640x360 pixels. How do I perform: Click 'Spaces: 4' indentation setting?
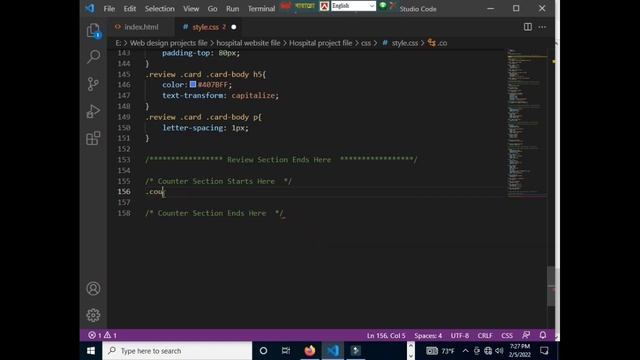pyautogui.click(x=428, y=336)
